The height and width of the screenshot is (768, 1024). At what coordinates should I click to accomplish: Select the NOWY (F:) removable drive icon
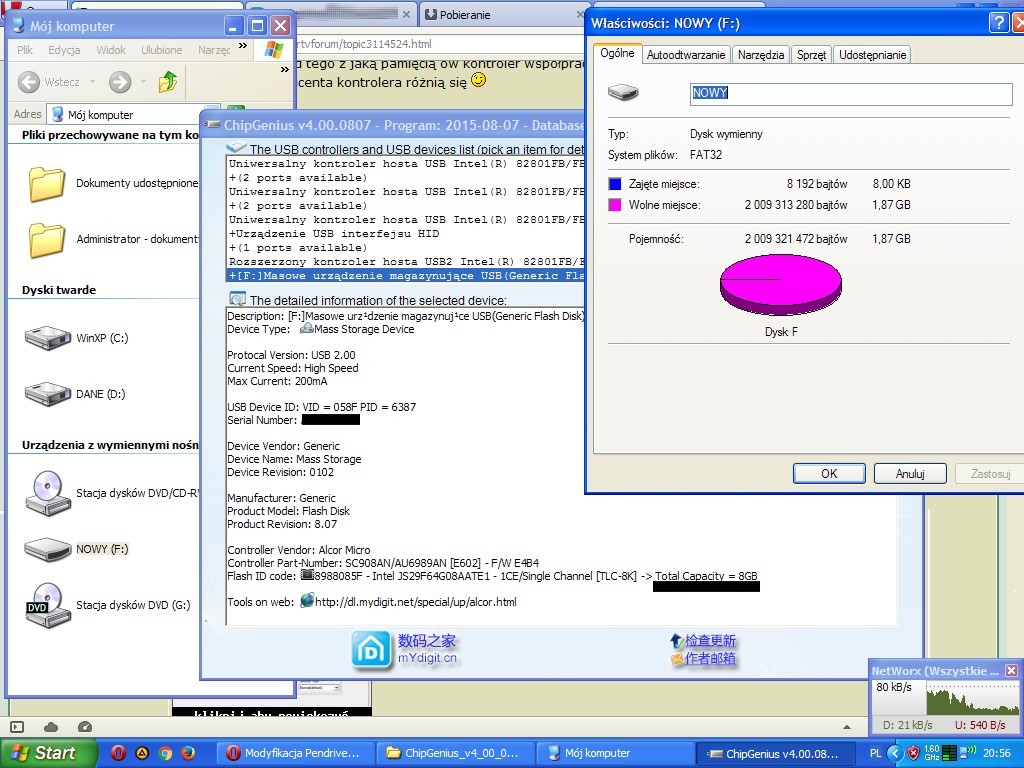point(48,549)
